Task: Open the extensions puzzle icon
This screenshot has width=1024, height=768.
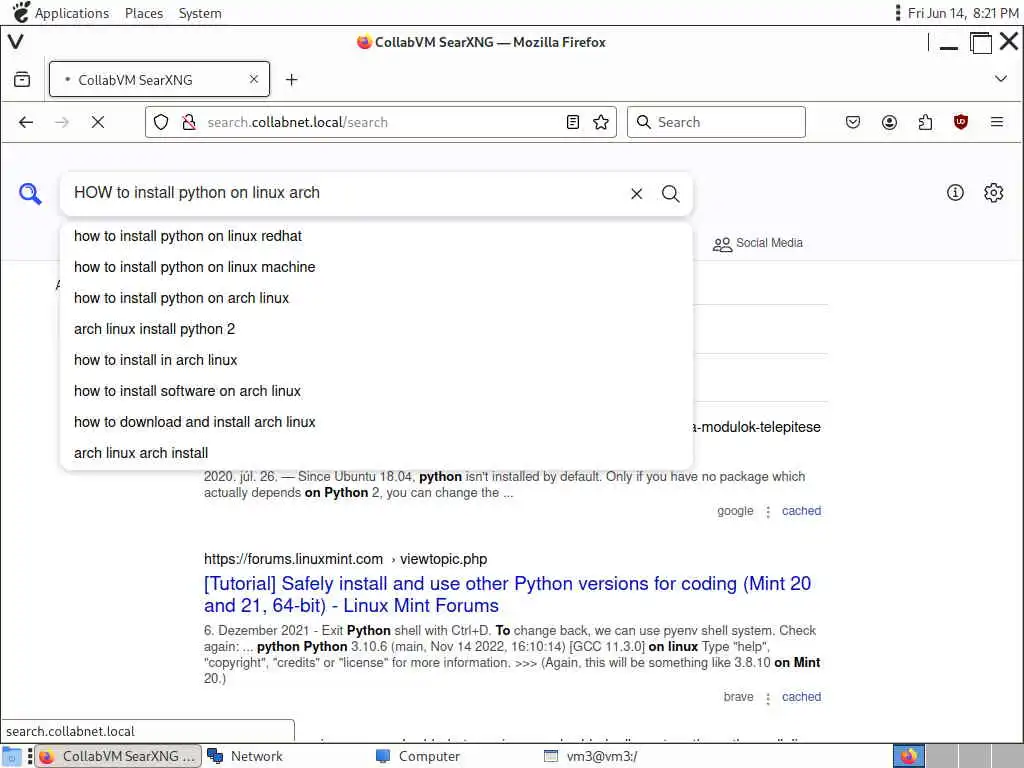Action: click(x=925, y=122)
